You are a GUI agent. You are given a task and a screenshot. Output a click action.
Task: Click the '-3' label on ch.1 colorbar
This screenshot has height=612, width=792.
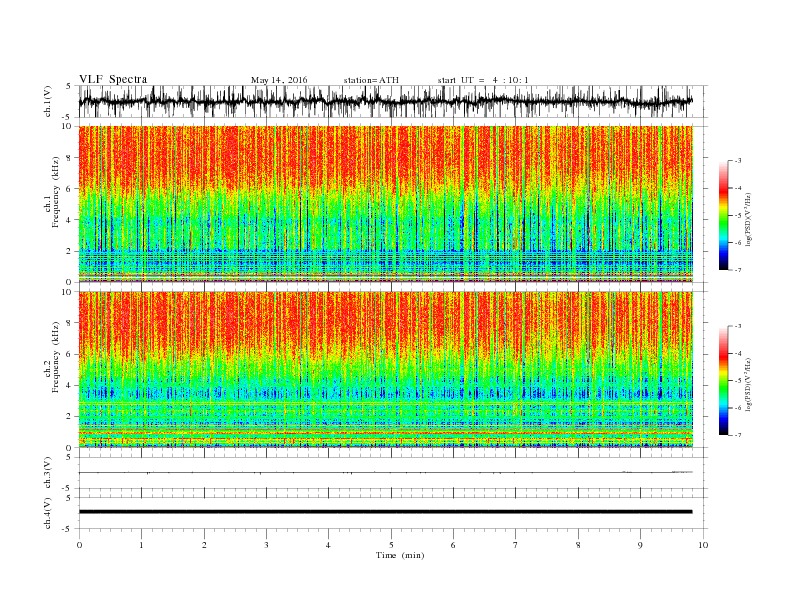pos(737,161)
